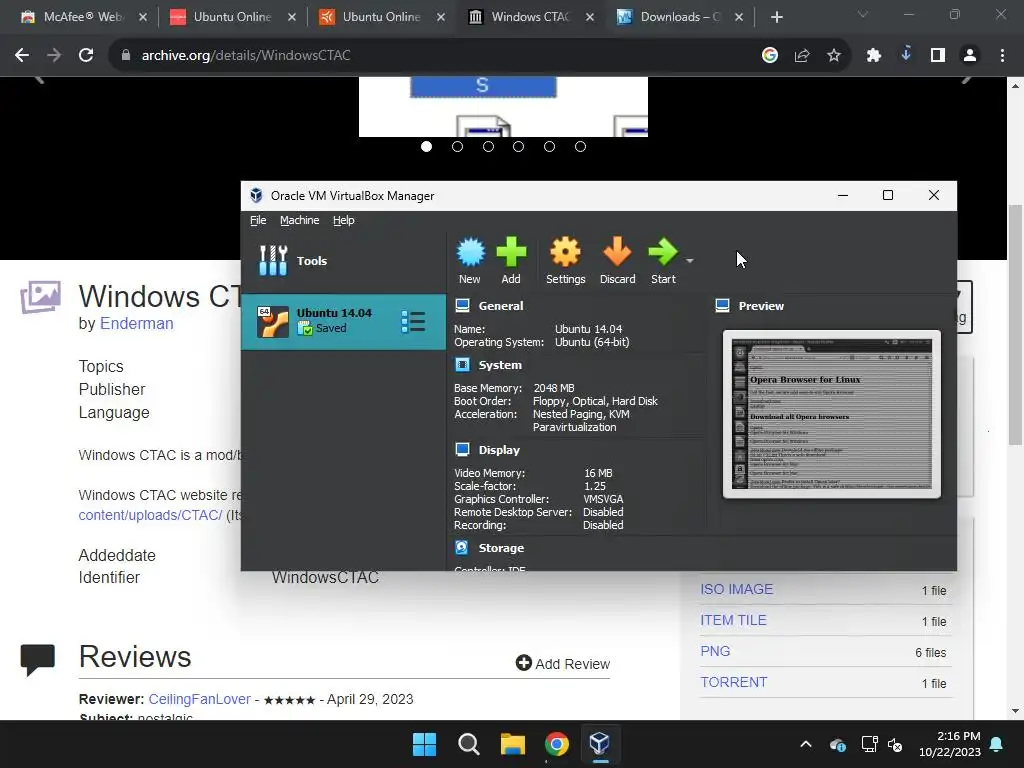Open VirtualBox Machine menu
Image resolution: width=1024 pixels, height=768 pixels.
coord(300,220)
